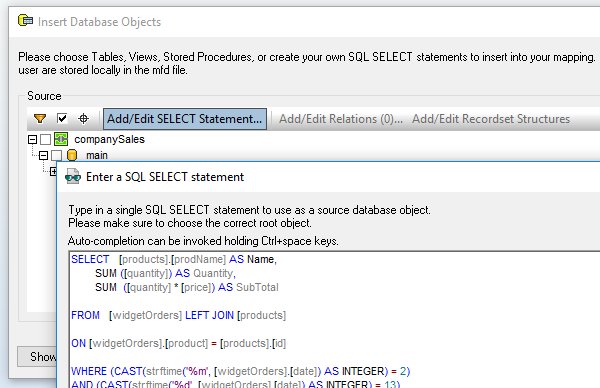Click the Insert Database Objects title icon
The height and width of the screenshot is (388, 600).
25,20
